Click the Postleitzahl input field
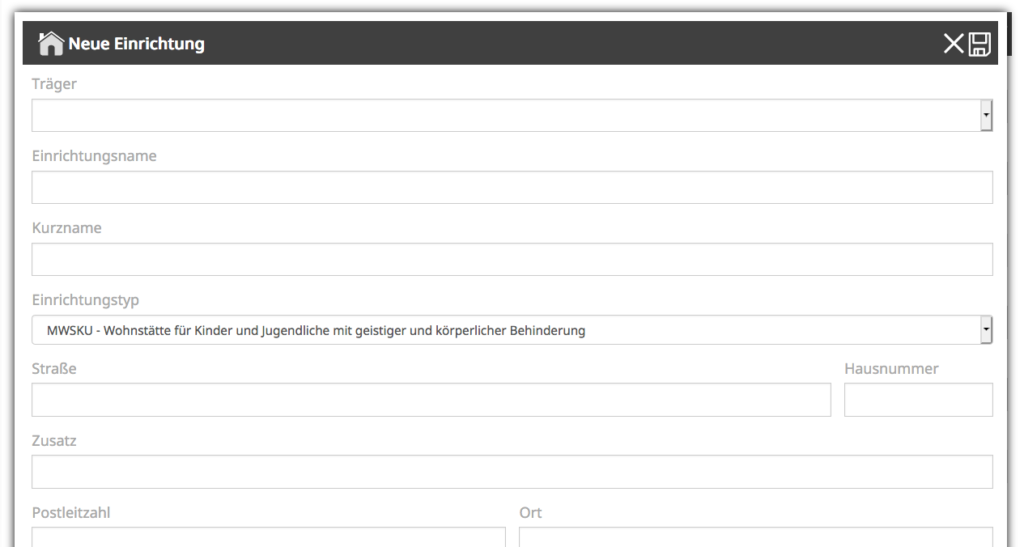The height and width of the screenshot is (547, 1024). click(x=268, y=537)
